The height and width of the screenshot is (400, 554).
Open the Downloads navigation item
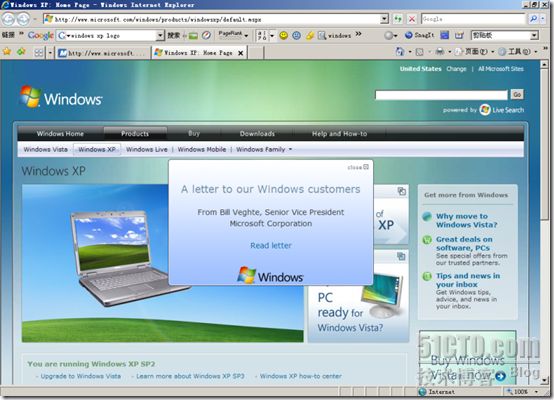tap(257, 134)
